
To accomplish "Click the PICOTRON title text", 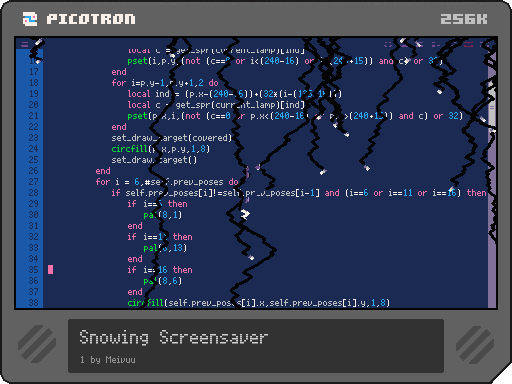I will tap(91, 19).
